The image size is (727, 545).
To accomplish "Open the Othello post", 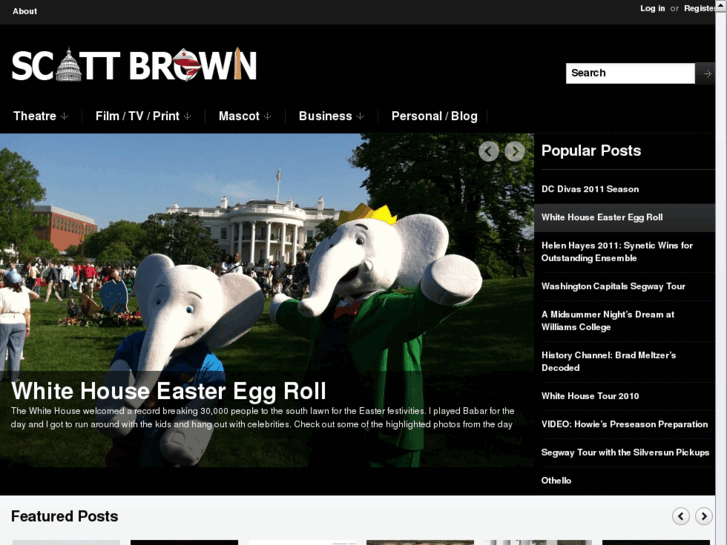I will [x=556, y=481].
